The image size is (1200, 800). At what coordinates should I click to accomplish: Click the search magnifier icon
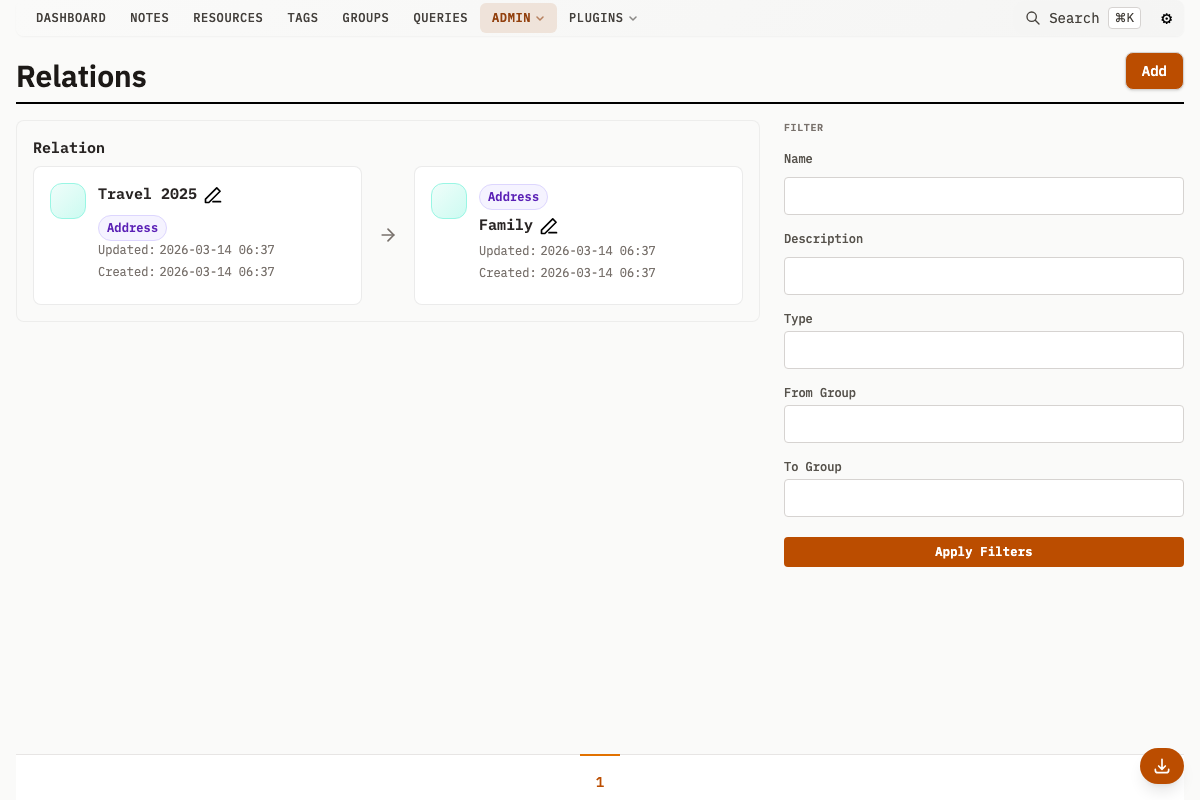[x=1033, y=18]
